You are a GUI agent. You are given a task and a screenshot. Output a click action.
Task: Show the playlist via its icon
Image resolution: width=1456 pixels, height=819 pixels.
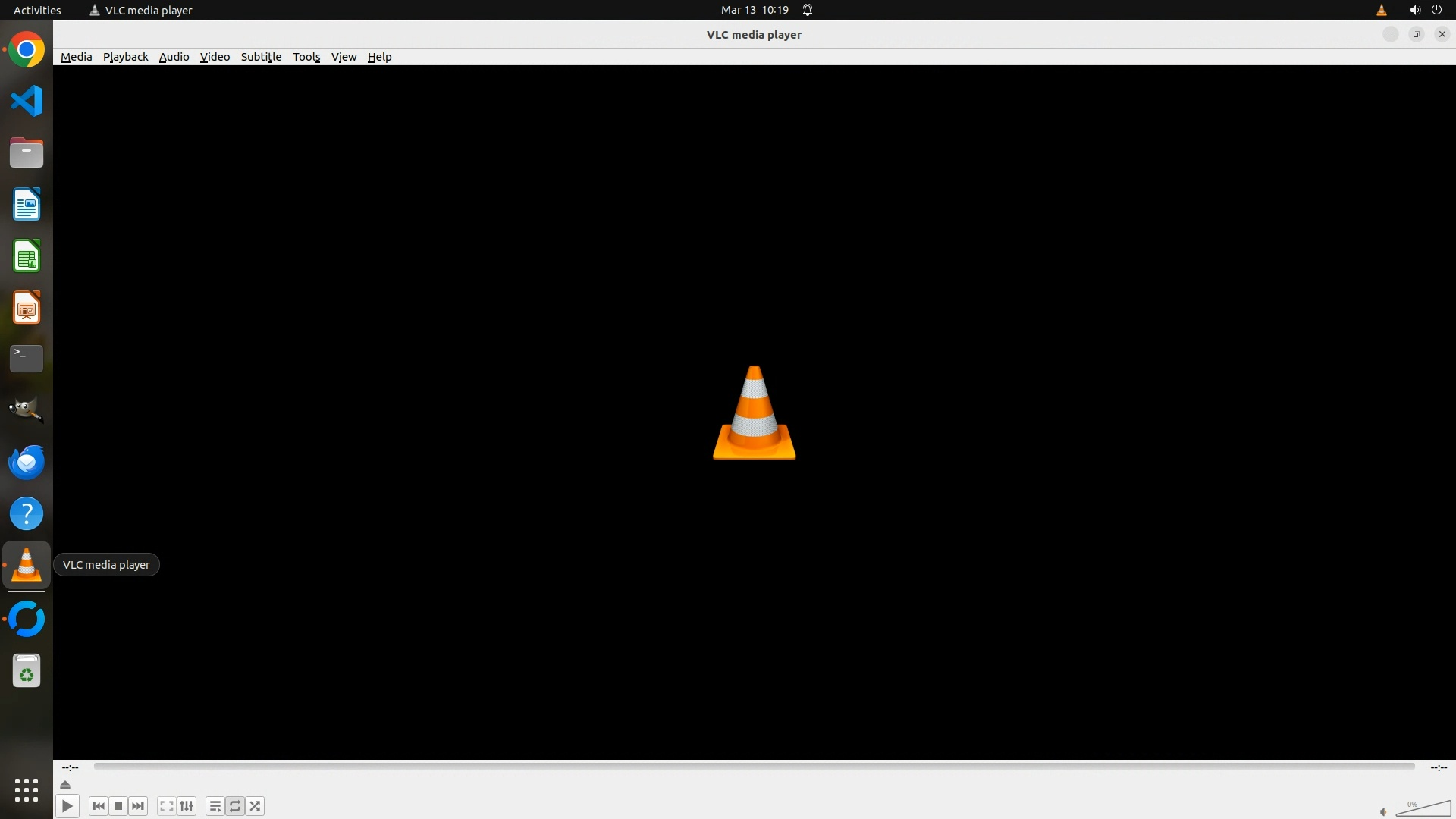click(215, 806)
